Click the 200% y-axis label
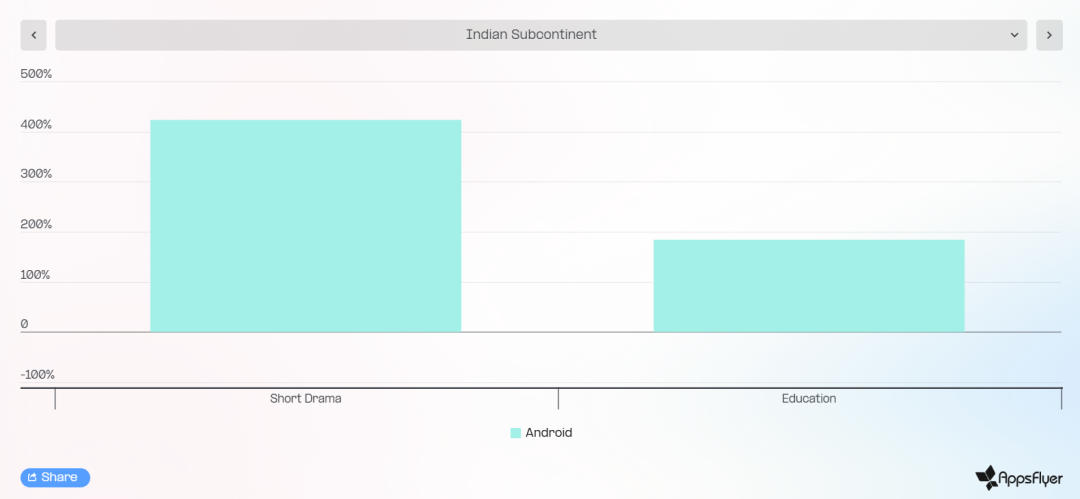Image resolution: width=1080 pixels, height=499 pixels. [37, 224]
